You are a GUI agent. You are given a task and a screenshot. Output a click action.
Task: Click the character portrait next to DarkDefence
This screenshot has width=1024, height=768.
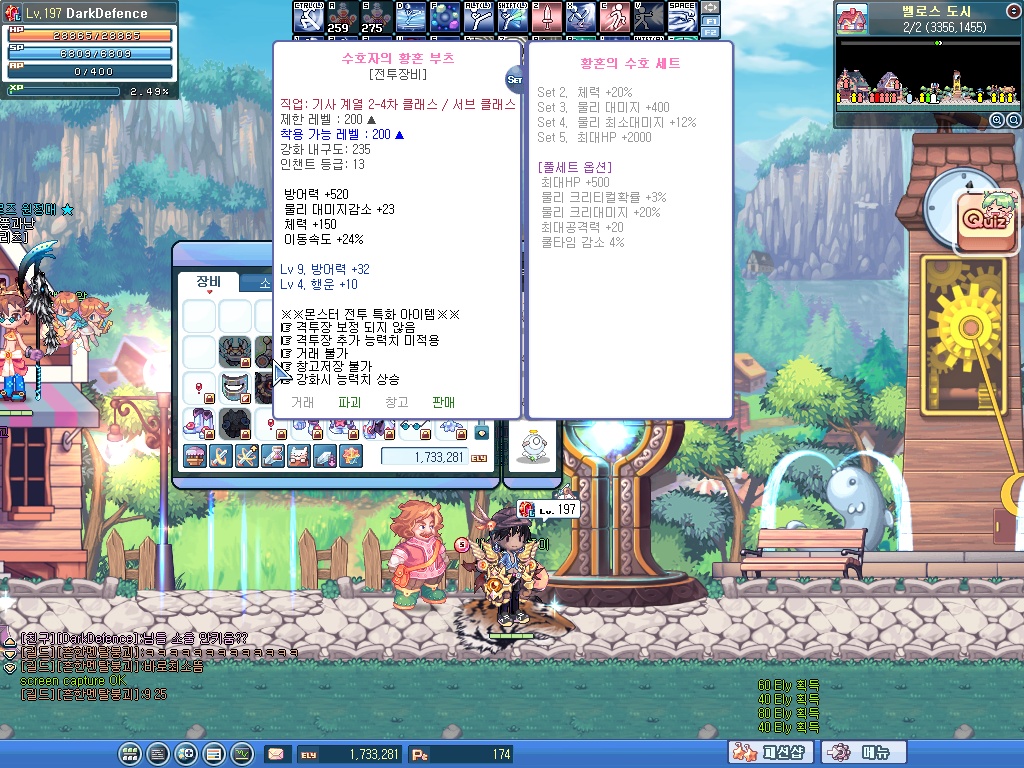(x=12, y=12)
